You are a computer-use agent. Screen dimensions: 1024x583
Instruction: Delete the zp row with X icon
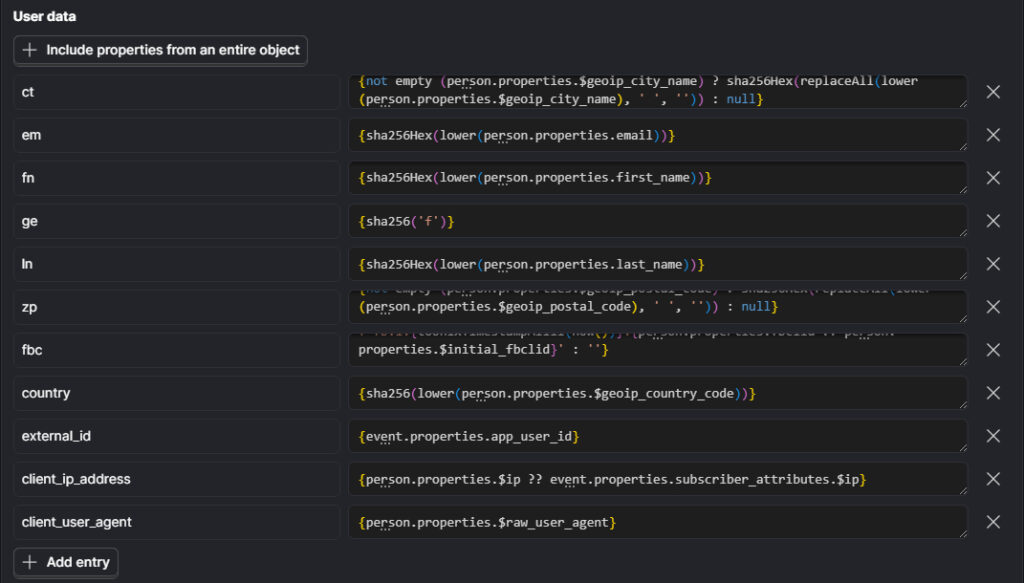993,307
